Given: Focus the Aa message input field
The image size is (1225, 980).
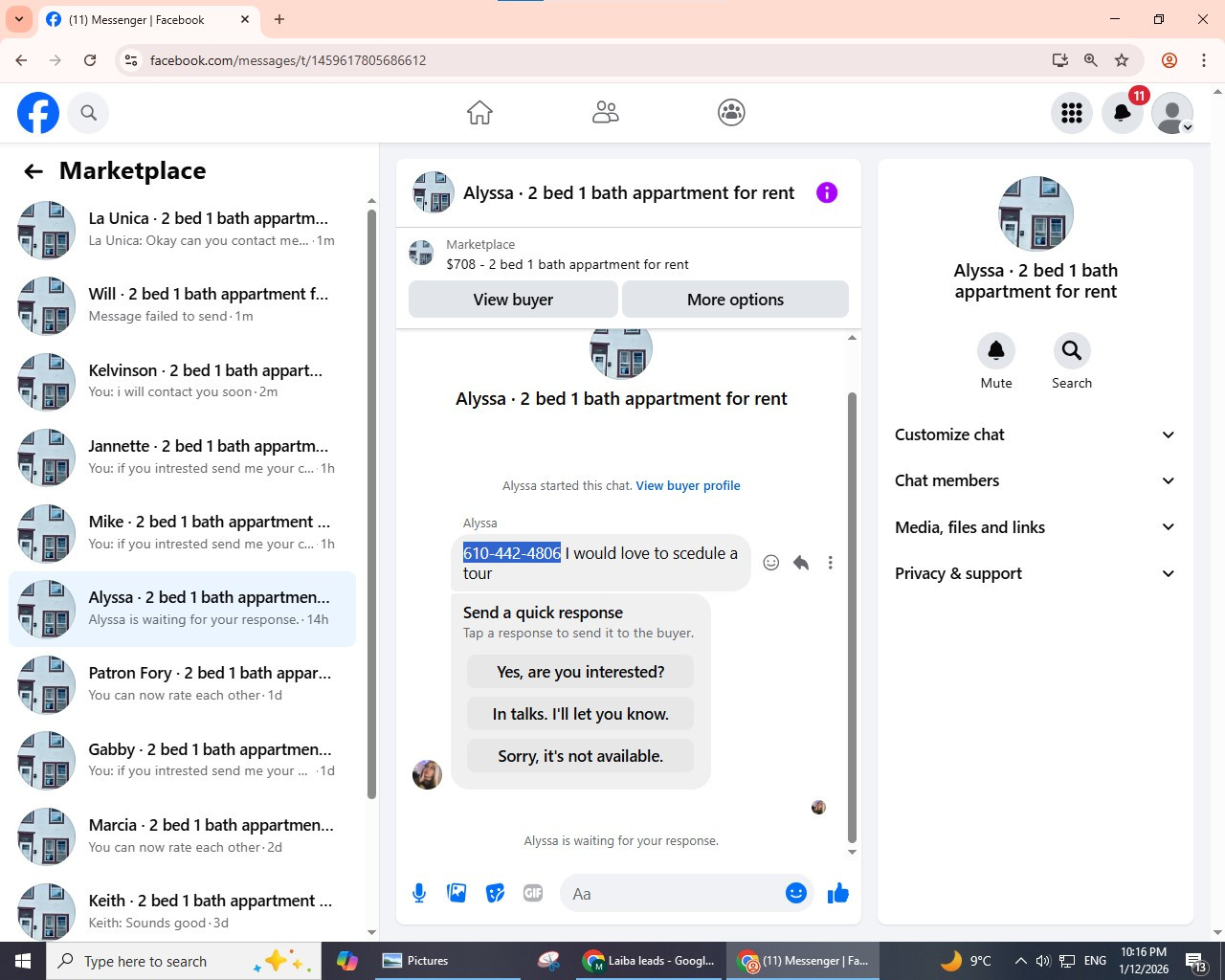Looking at the screenshot, I should [x=674, y=894].
